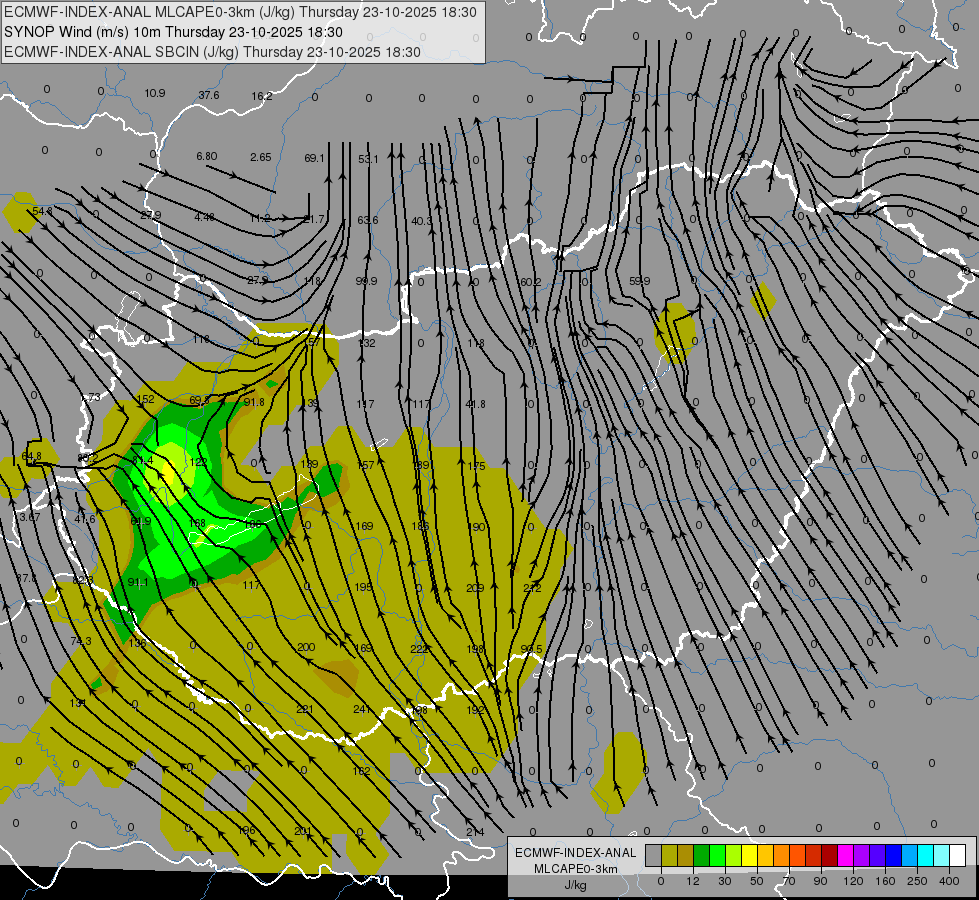979x900 pixels.
Task: Click the bright green legend swatch
Action: tap(717, 855)
